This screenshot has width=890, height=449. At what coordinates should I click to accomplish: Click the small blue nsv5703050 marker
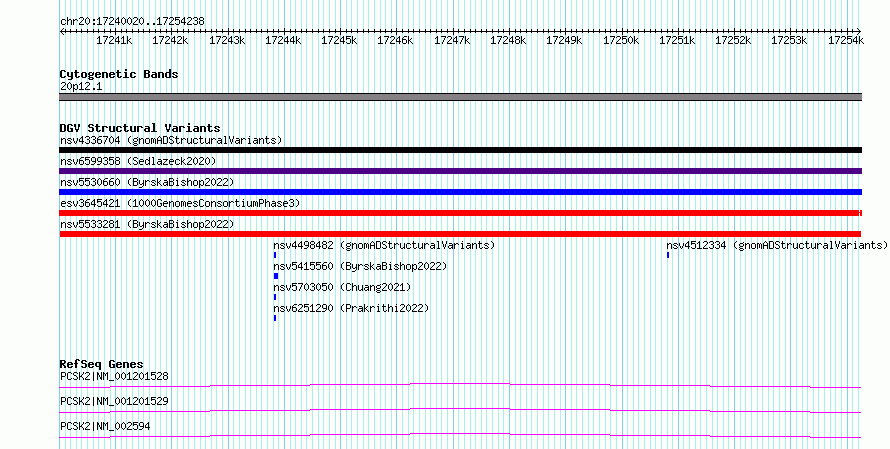click(275, 297)
